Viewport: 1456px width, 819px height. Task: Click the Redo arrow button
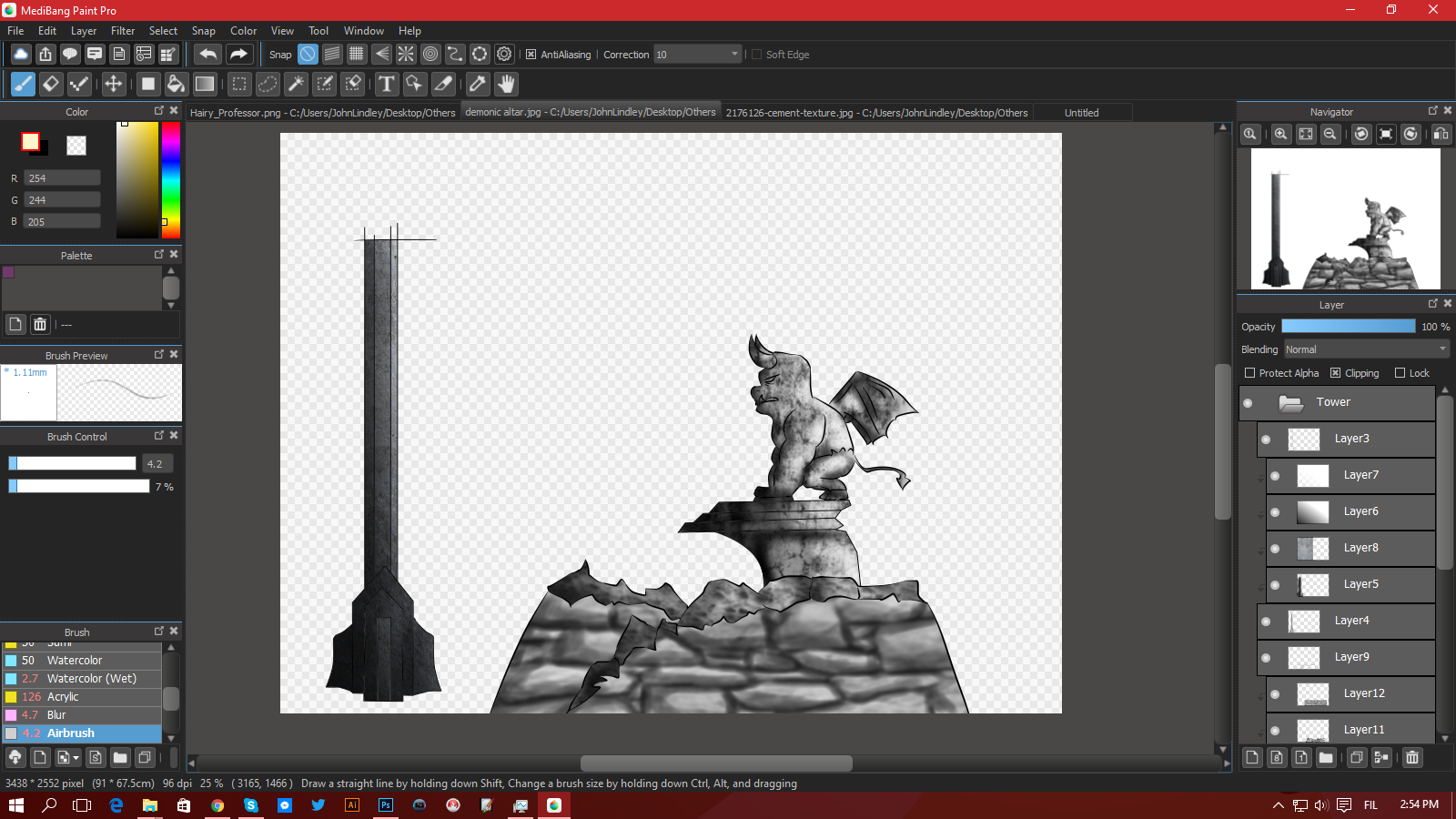coord(238,55)
